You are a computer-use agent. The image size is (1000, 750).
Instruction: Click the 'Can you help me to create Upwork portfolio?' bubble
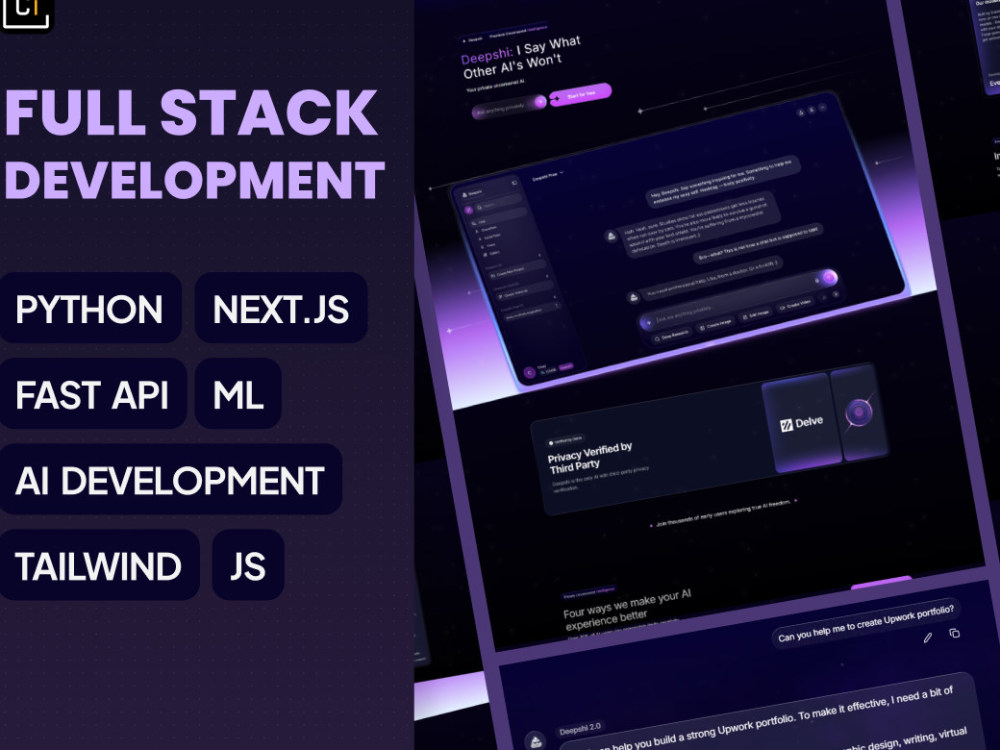[866, 623]
